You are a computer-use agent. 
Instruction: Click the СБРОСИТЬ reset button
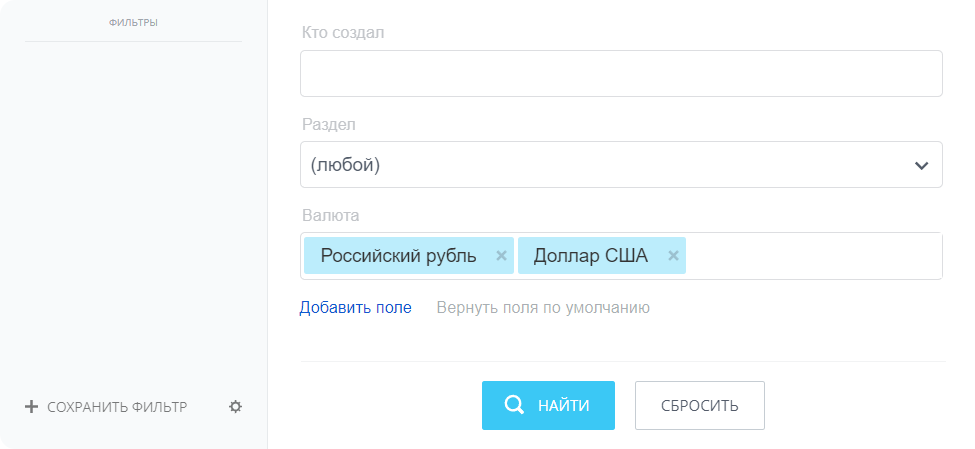click(700, 405)
